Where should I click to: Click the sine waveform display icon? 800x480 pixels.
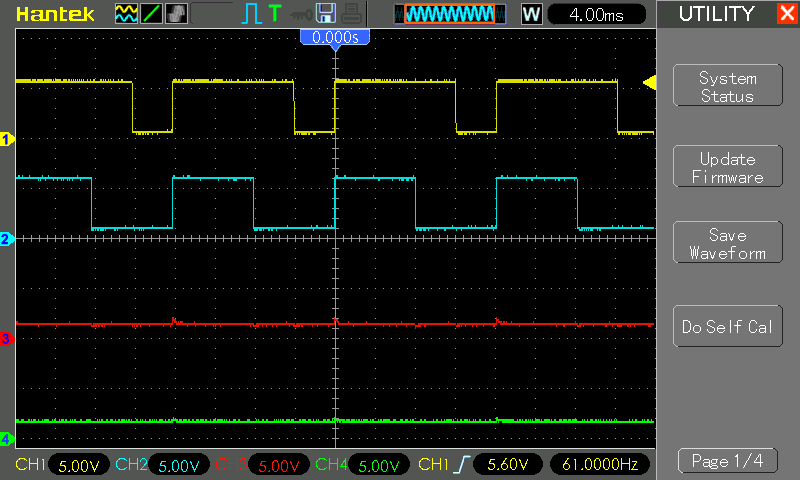[x=126, y=14]
